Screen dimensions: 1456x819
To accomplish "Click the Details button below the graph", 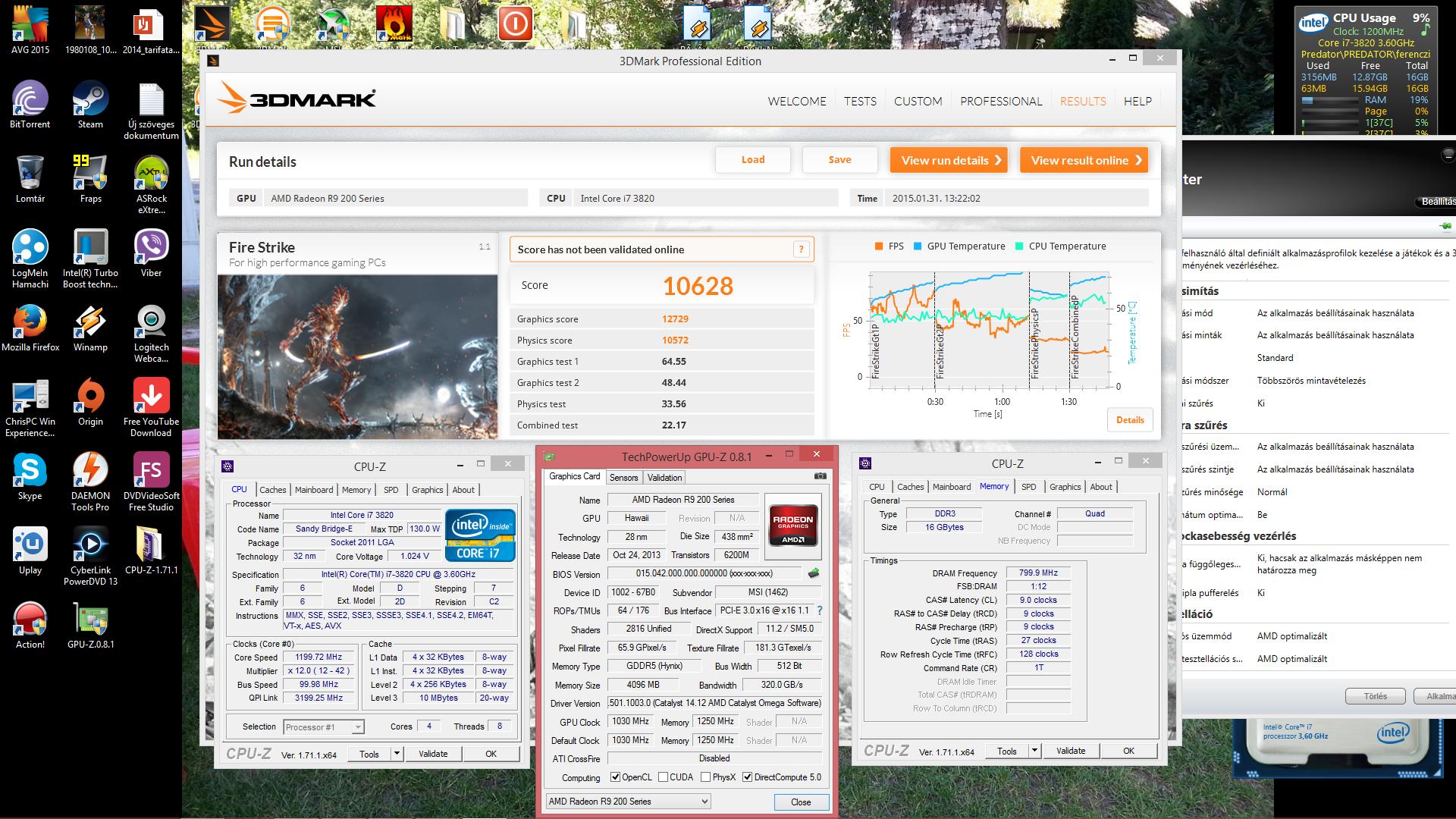I will (1129, 420).
